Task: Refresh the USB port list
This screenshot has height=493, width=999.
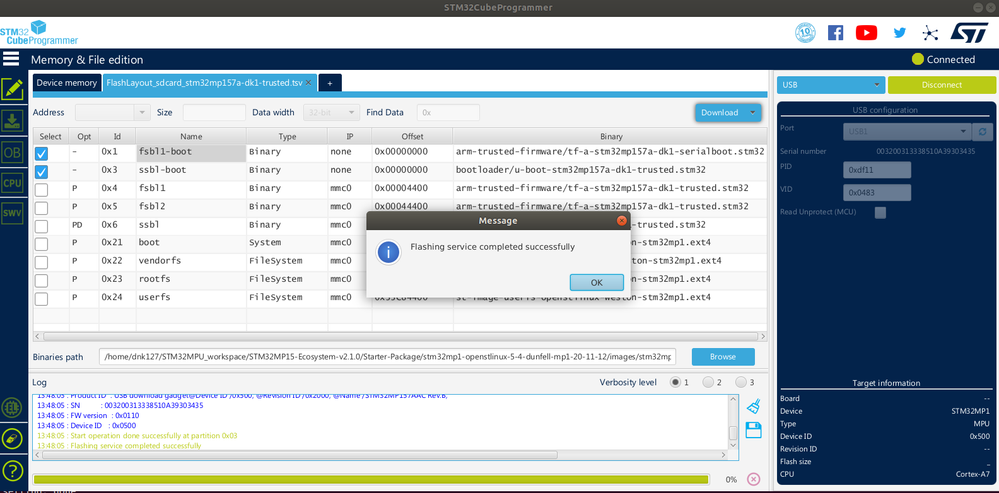Action: [982, 131]
